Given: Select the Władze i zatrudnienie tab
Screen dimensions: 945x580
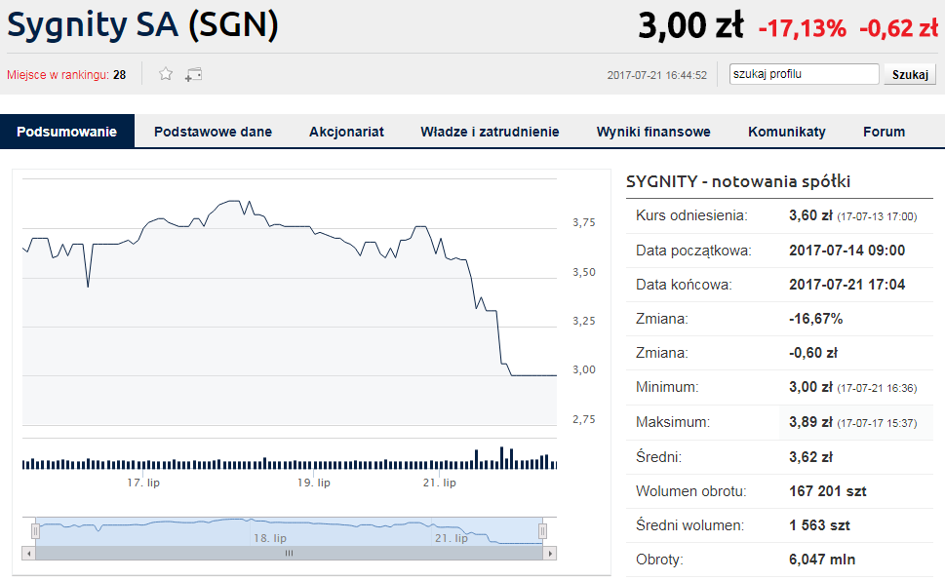Looking at the screenshot, I should pyautogui.click(x=490, y=131).
